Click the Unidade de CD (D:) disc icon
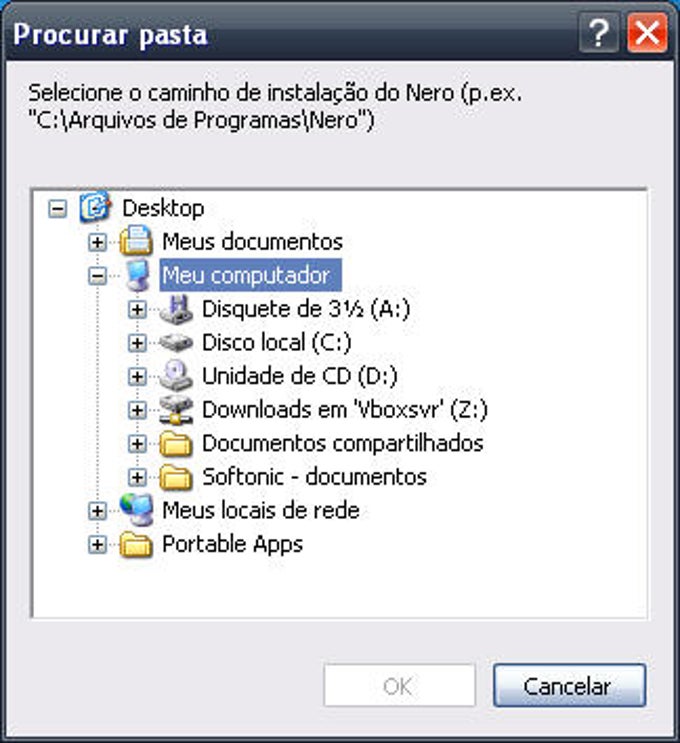This screenshot has height=743, width=680. pyautogui.click(x=176, y=376)
